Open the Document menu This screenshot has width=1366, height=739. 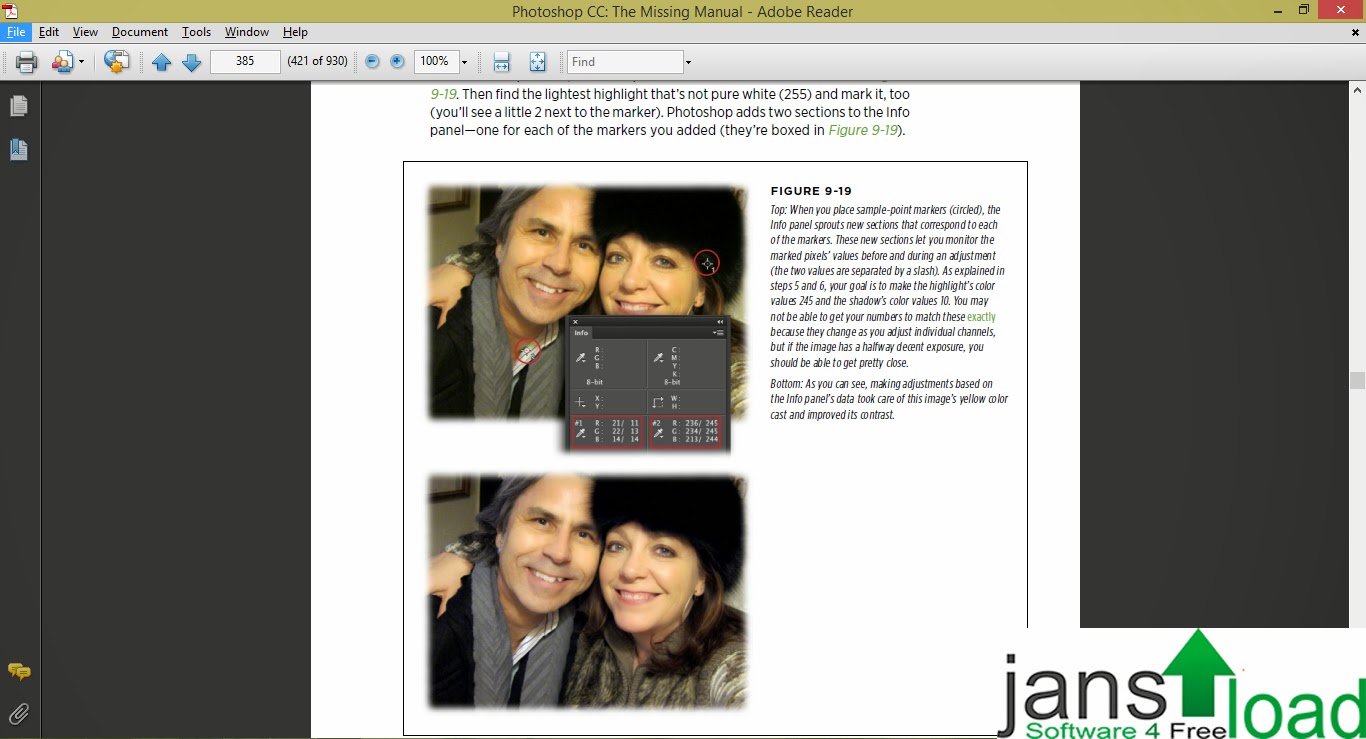[x=140, y=32]
